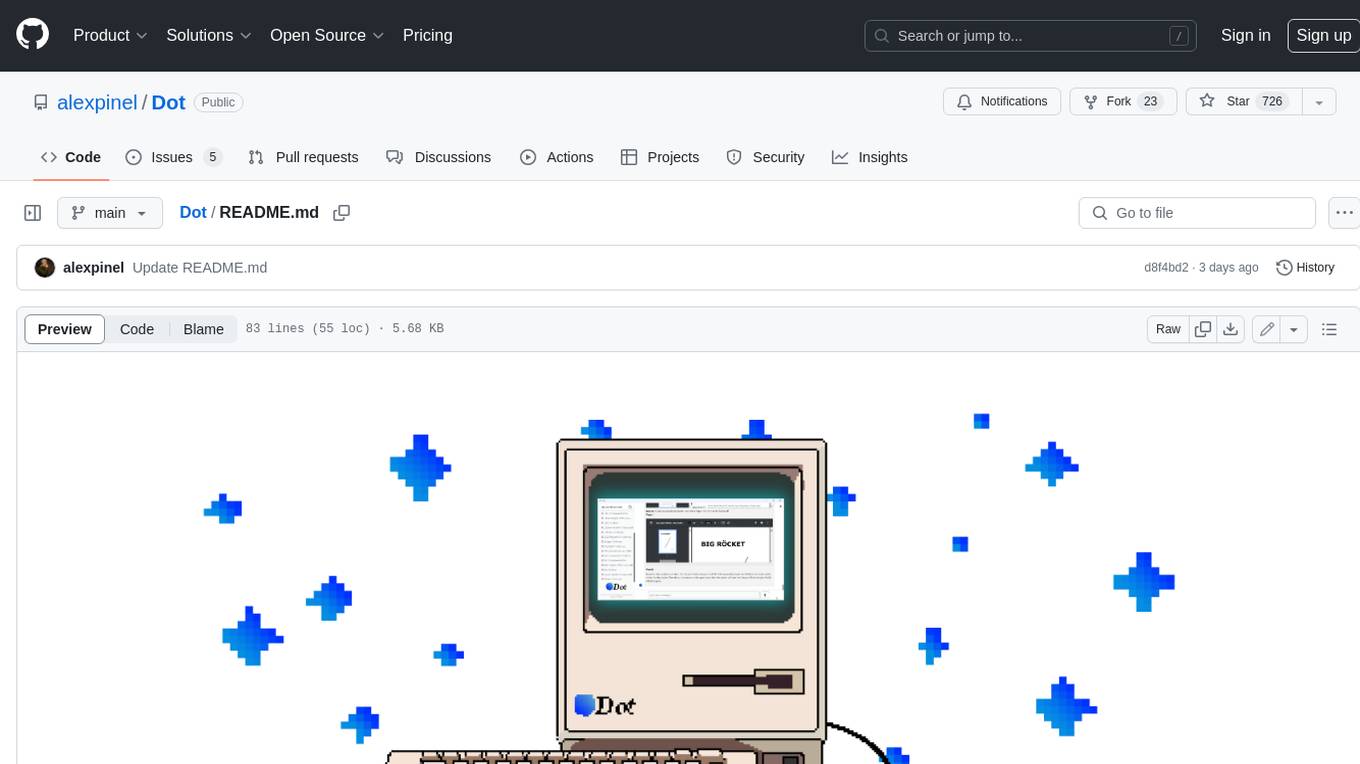The height and width of the screenshot is (764, 1360).
Task: Click the Fork count 23
Action: click(x=1150, y=101)
